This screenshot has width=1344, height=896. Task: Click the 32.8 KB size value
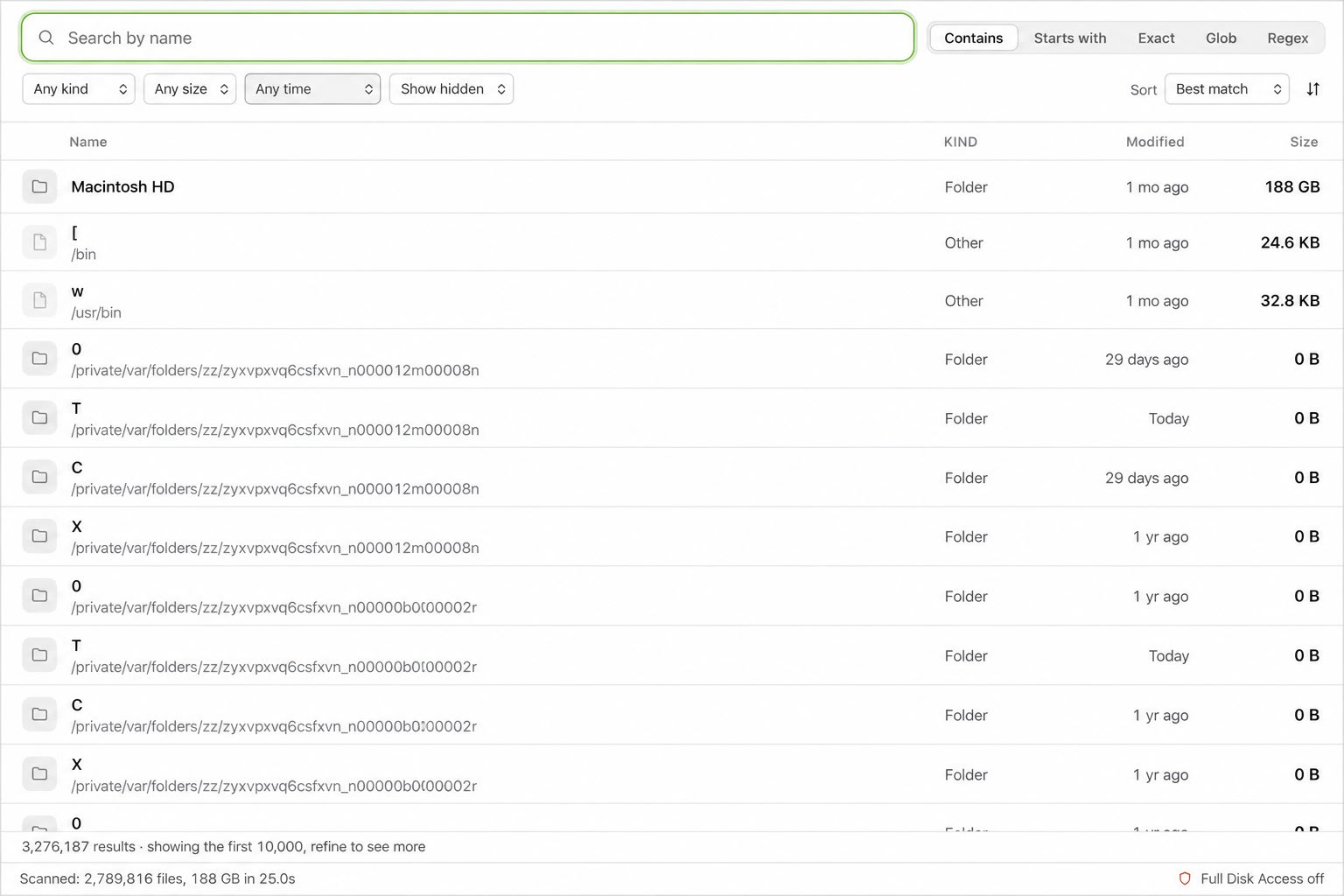click(x=1290, y=300)
